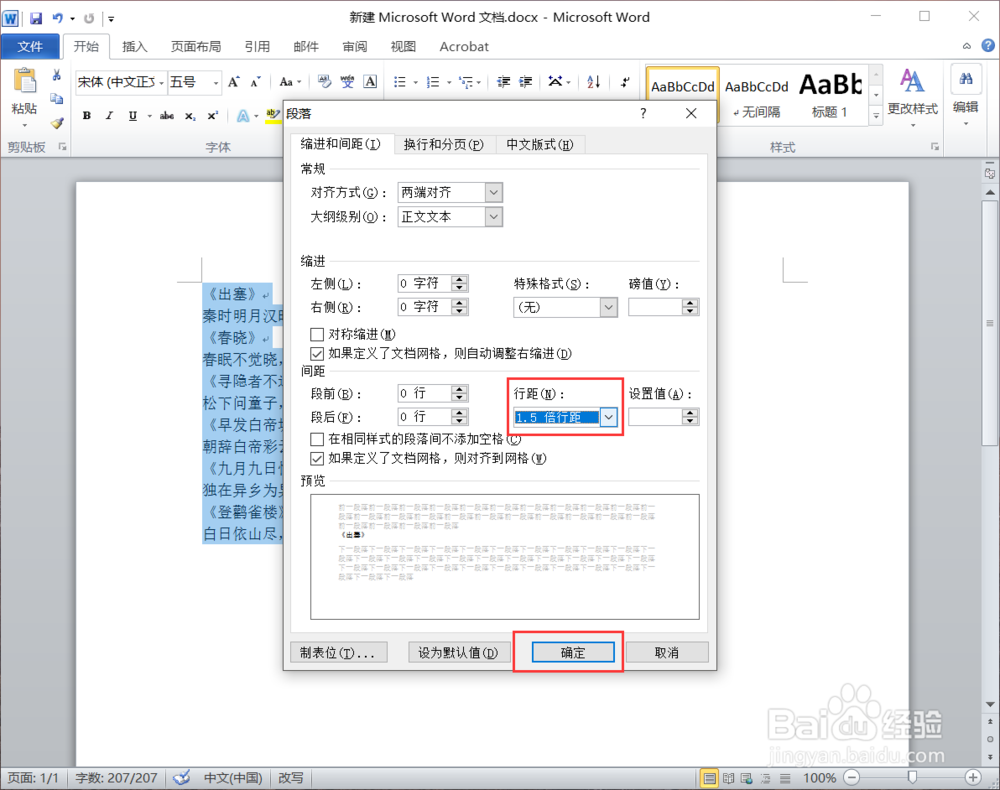Check 在相同样式的段落间不添加空格 option

pyautogui.click(x=317, y=438)
